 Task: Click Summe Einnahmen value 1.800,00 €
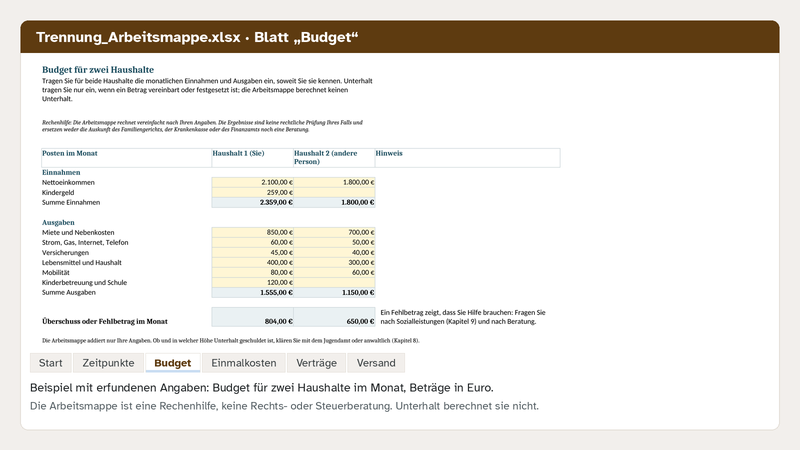click(x=334, y=202)
